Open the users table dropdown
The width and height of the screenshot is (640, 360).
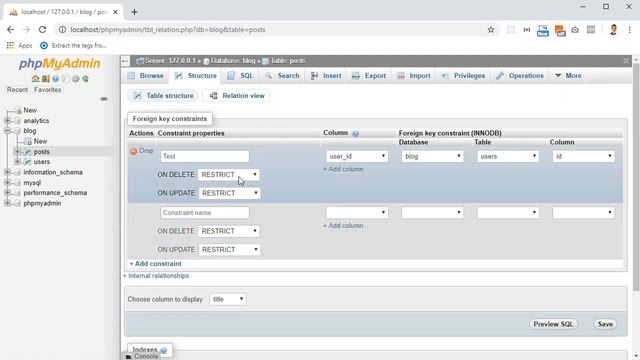coord(508,156)
